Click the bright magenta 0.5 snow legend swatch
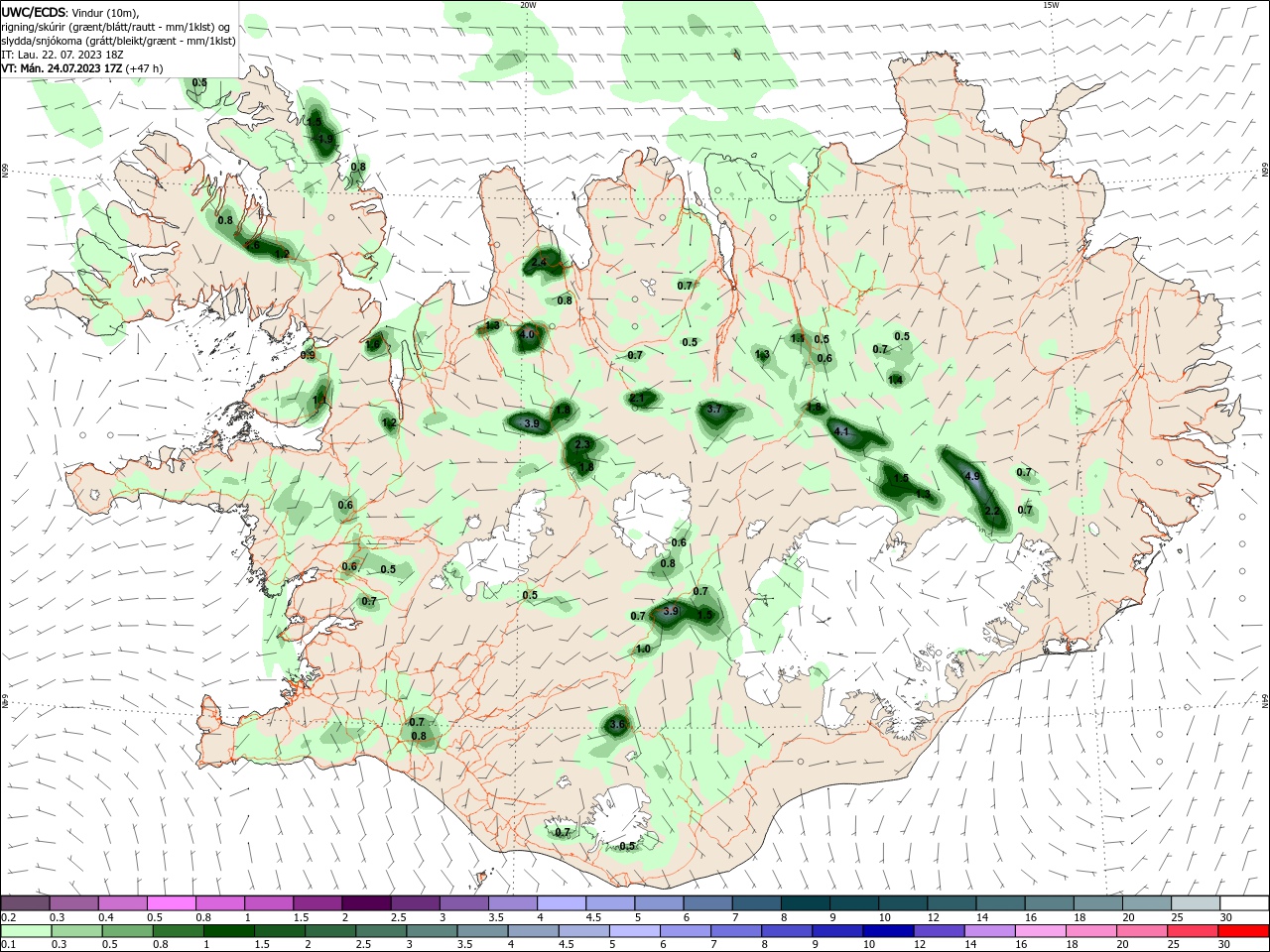Viewport: 1270px width, 952px height. (x=171, y=902)
